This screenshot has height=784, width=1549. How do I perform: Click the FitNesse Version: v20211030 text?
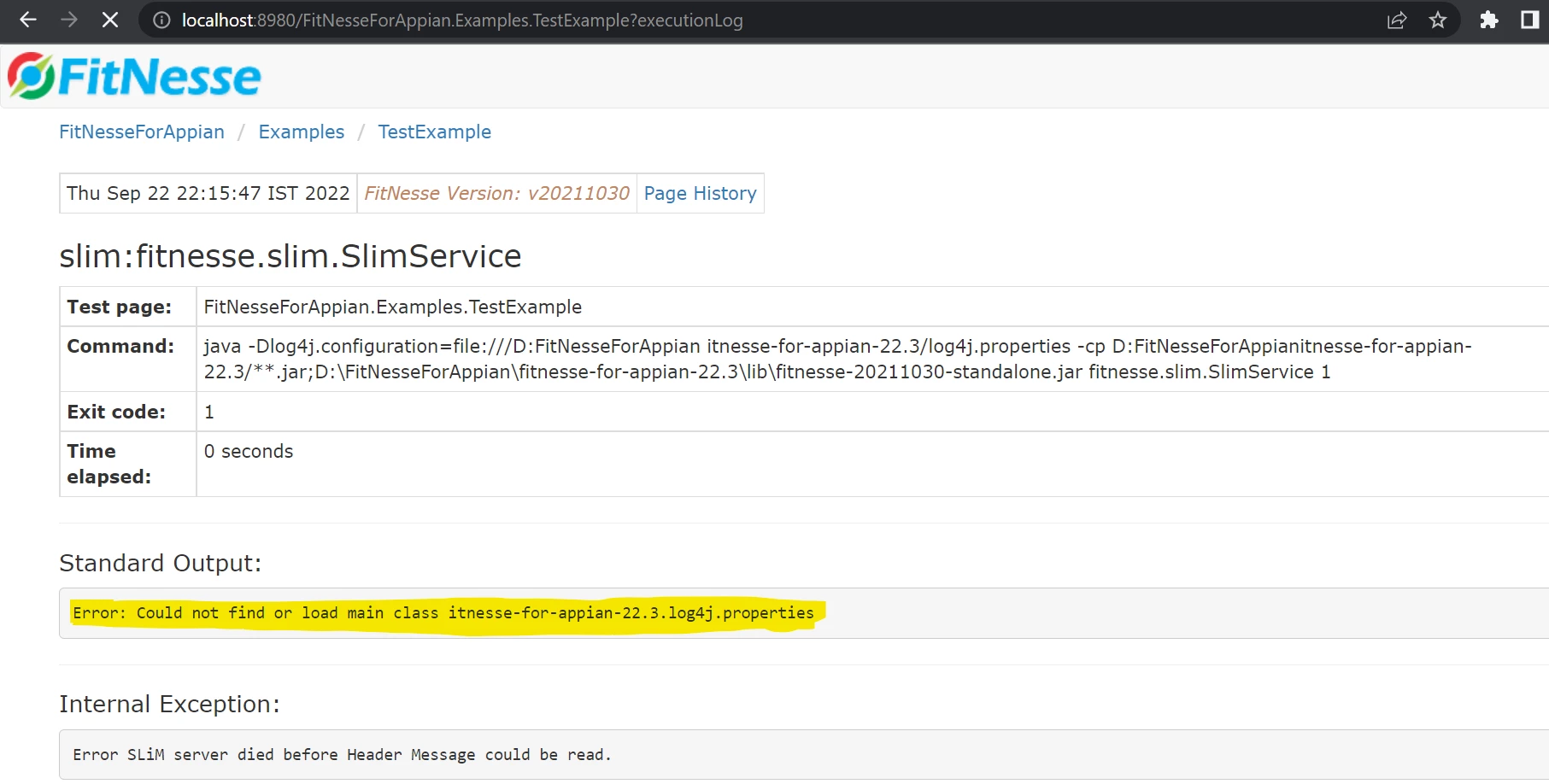click(x=497, y=193)
